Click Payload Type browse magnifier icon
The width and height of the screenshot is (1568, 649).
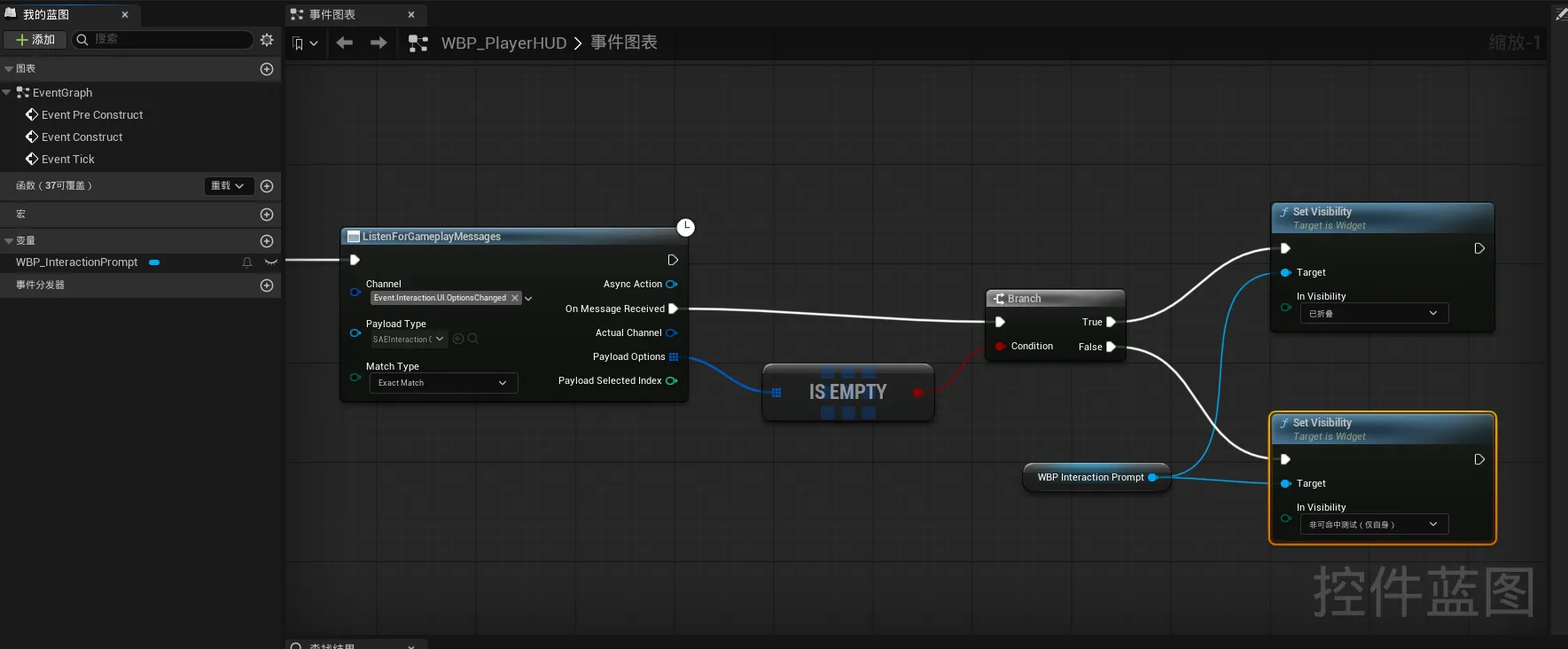(473, 339)
